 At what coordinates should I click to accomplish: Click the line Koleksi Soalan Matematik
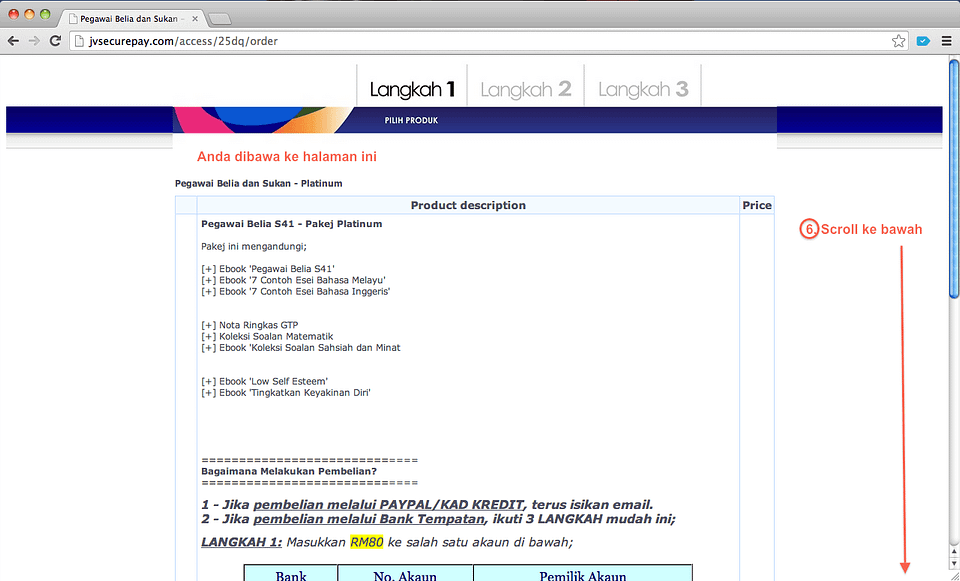(x=268, y=336)
